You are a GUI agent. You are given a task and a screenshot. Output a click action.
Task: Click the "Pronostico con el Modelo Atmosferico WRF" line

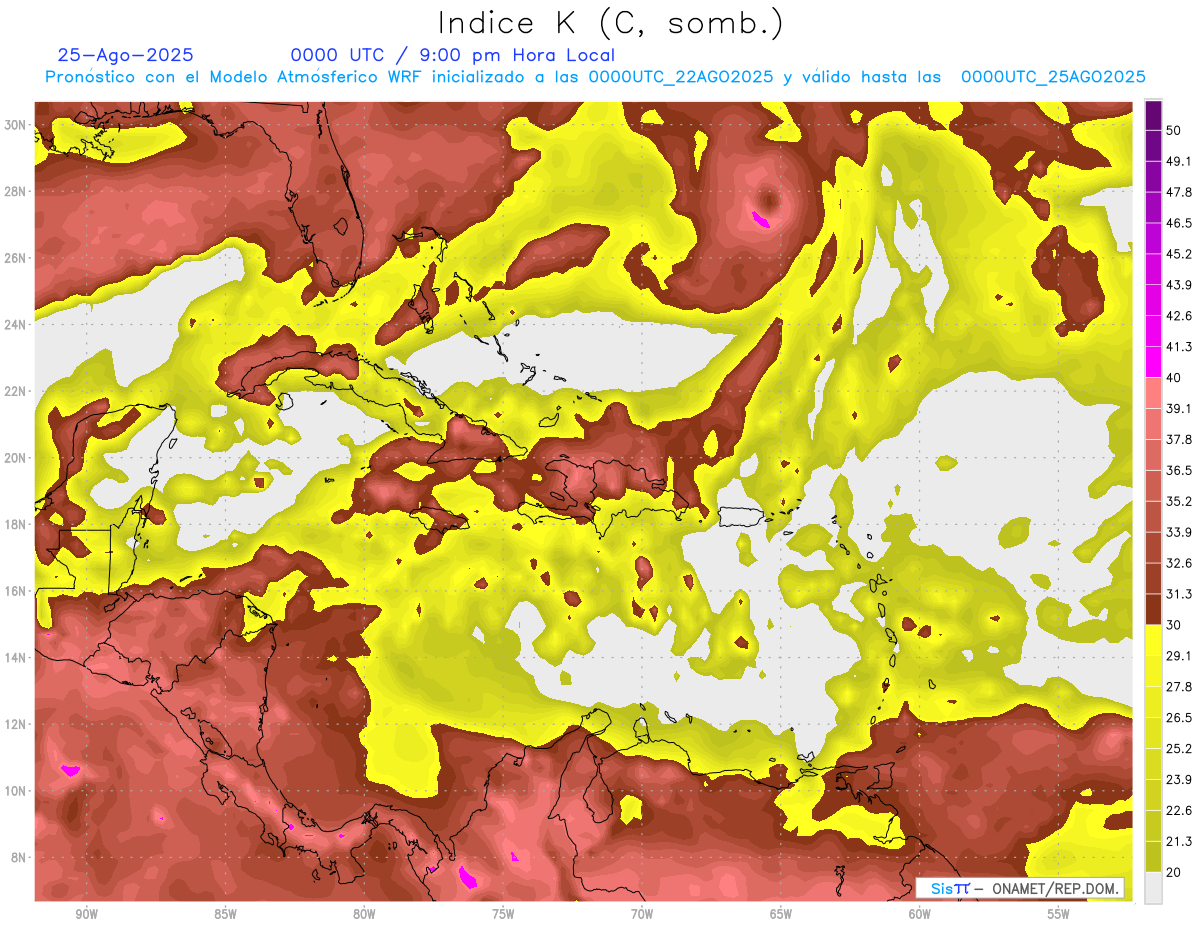tap(595, 77)
